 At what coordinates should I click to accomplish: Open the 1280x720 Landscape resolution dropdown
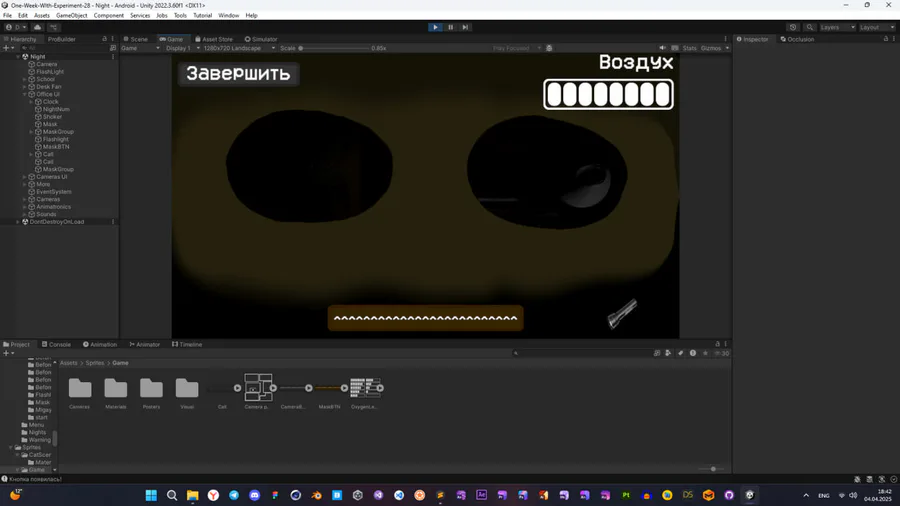[239, 48]
